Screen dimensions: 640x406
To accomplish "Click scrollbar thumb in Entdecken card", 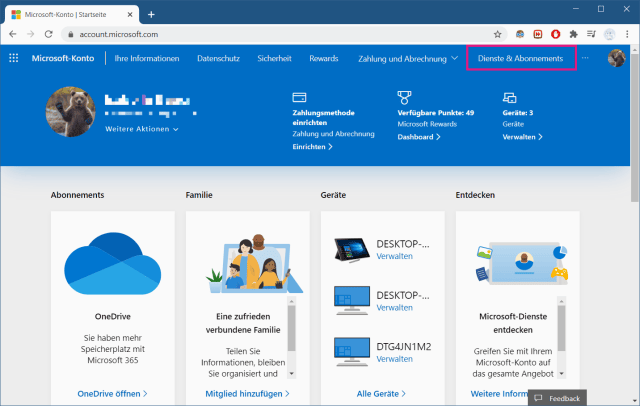I will 561,328.
